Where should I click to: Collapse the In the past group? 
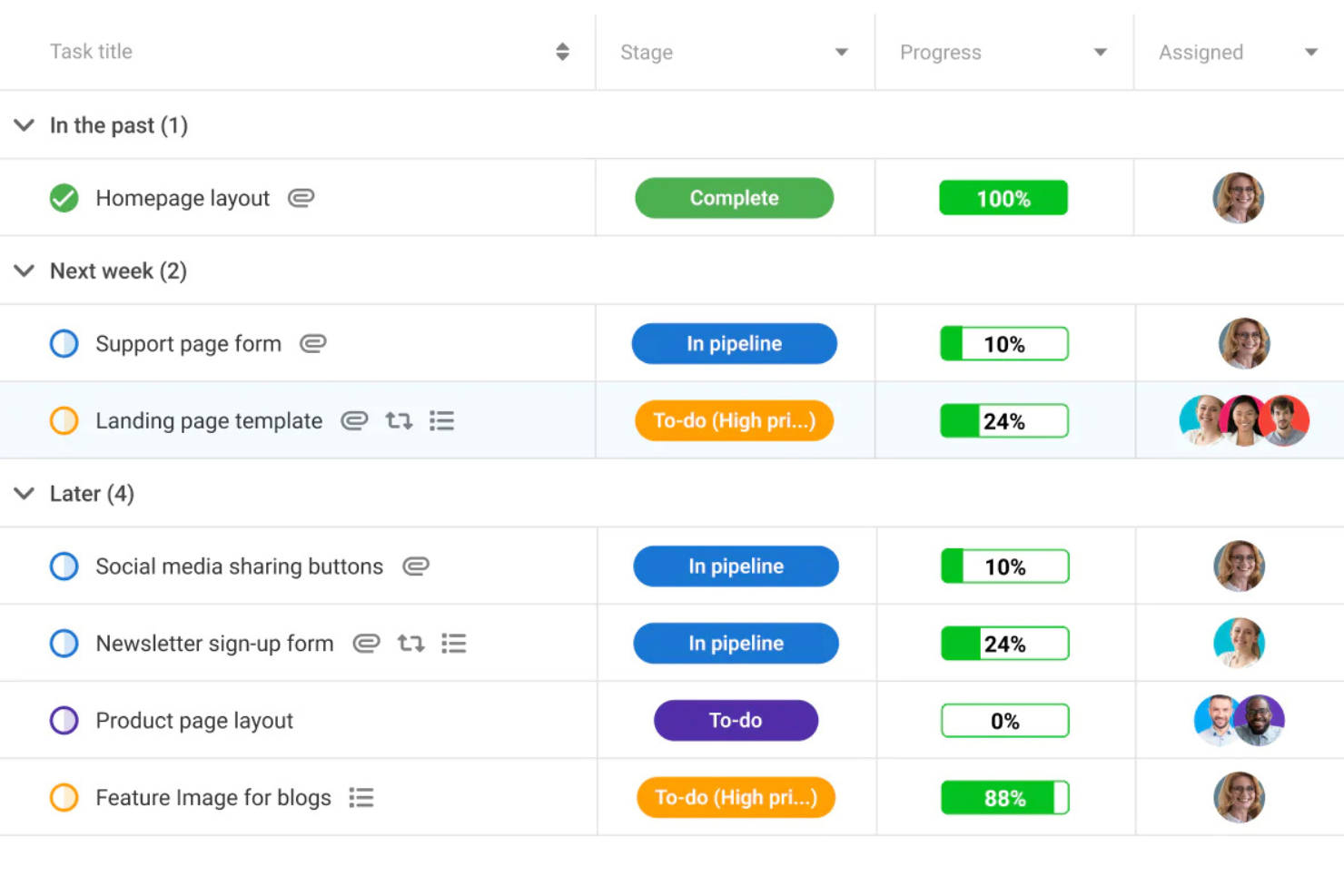coord(24,125)
